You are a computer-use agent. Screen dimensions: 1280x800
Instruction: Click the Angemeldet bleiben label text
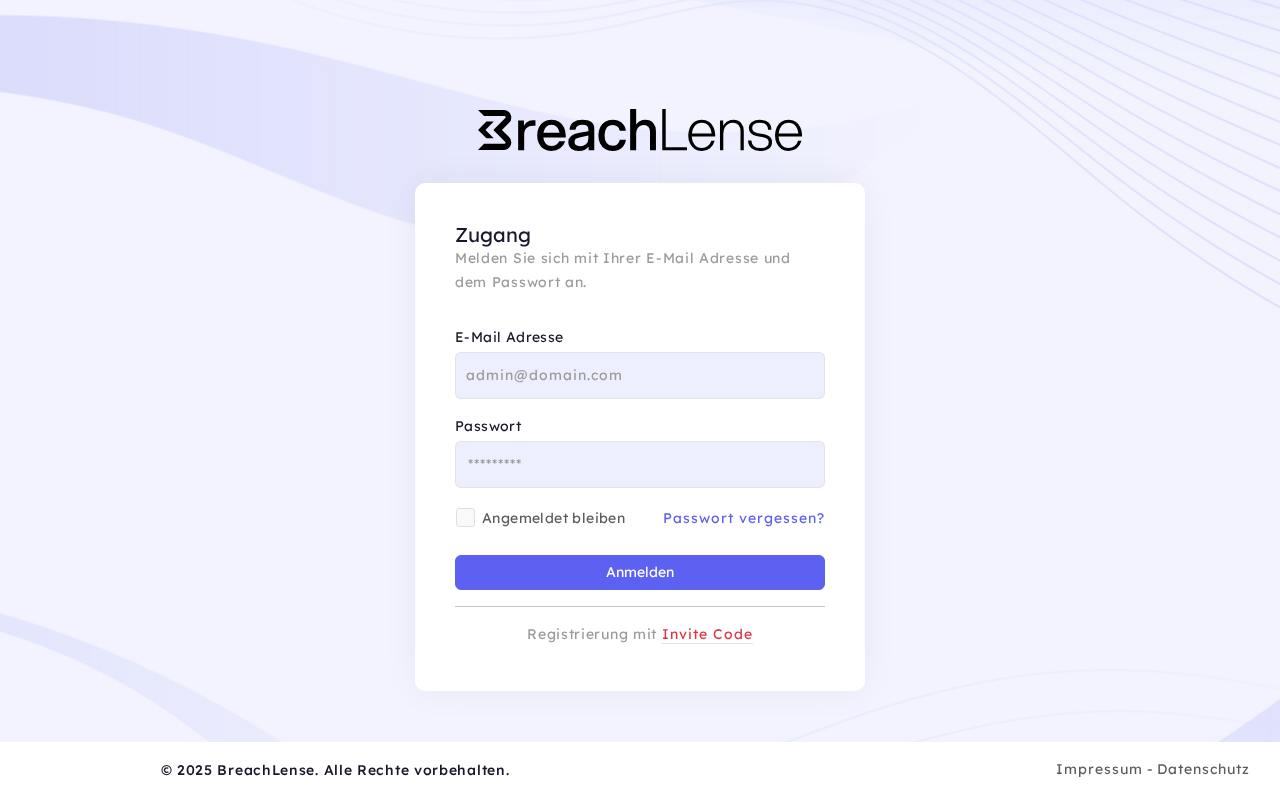pyautogui.click(x=553, y=518)
